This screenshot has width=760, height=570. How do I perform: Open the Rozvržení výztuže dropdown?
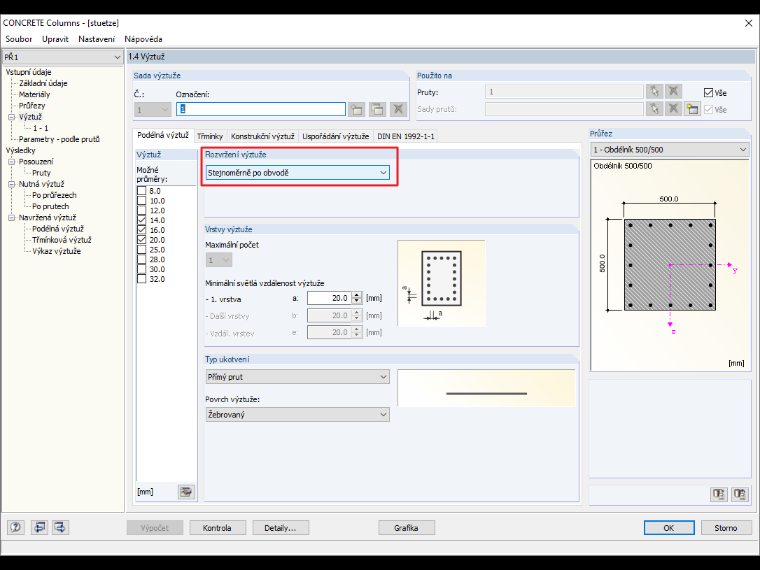pos(297,173)
